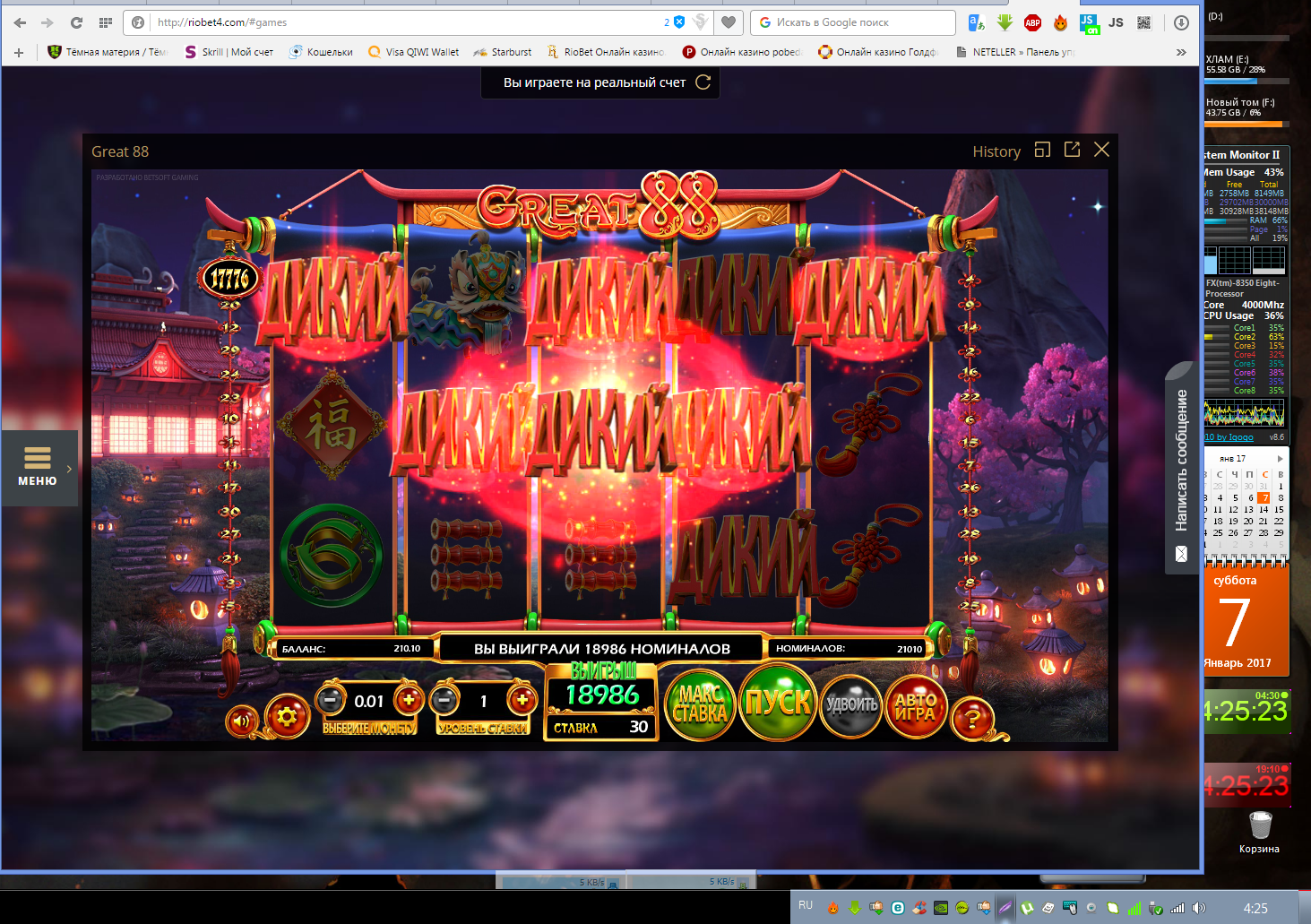The image size is (1311, 924).
Task: Open the game History tab
Action: (x=996, y=151)
